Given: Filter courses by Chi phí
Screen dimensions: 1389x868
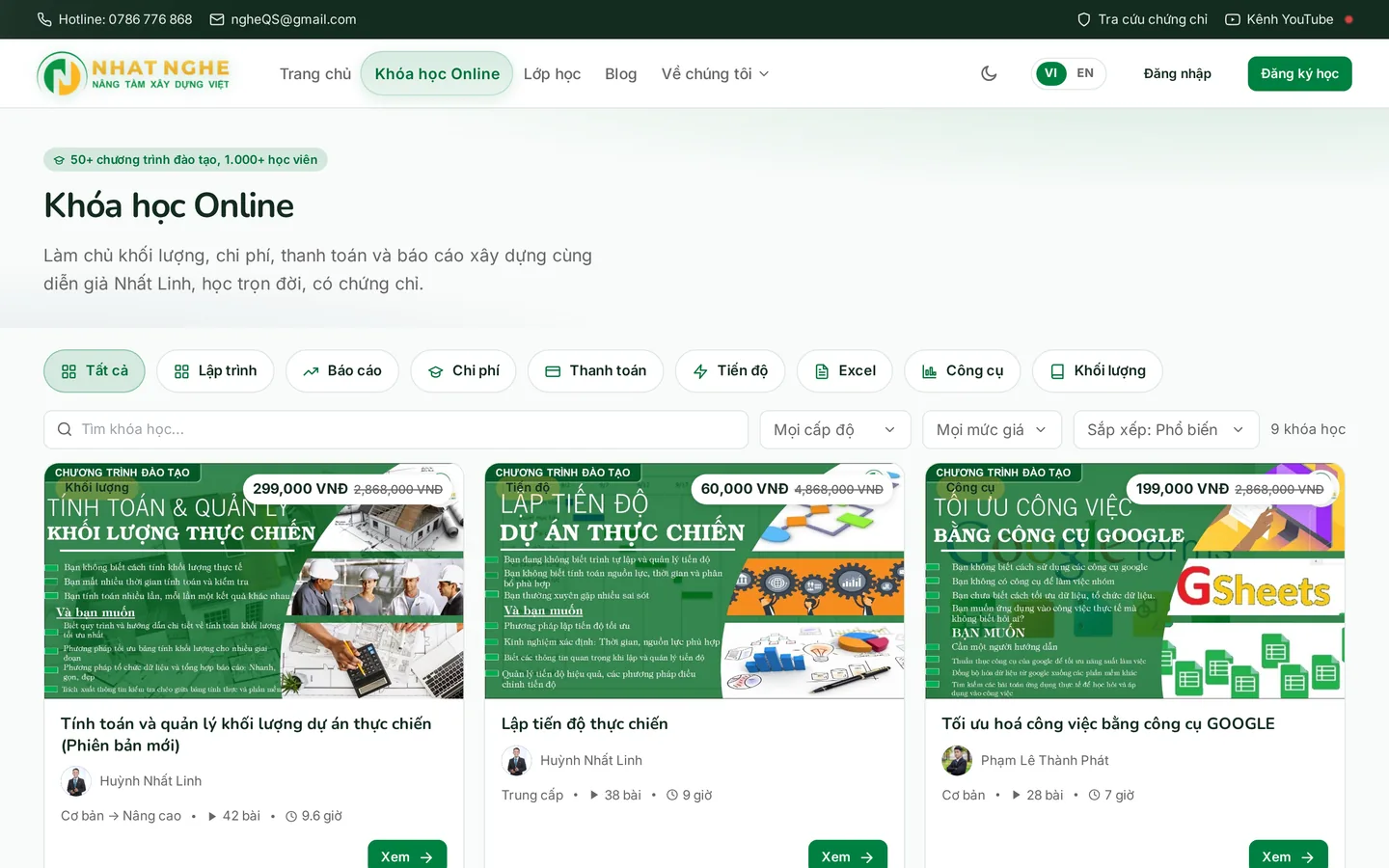Looking at the screenshot, I should click(463, 371).
